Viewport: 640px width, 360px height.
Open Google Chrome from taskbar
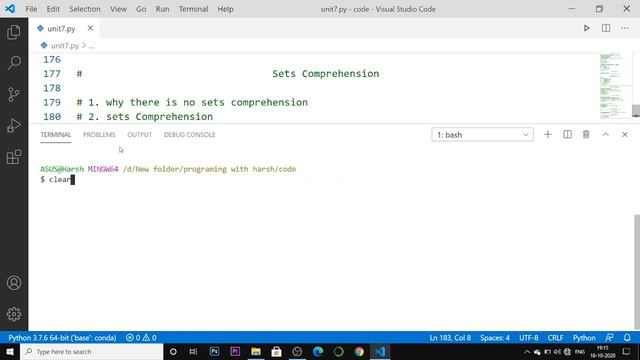tap(359, 351)
